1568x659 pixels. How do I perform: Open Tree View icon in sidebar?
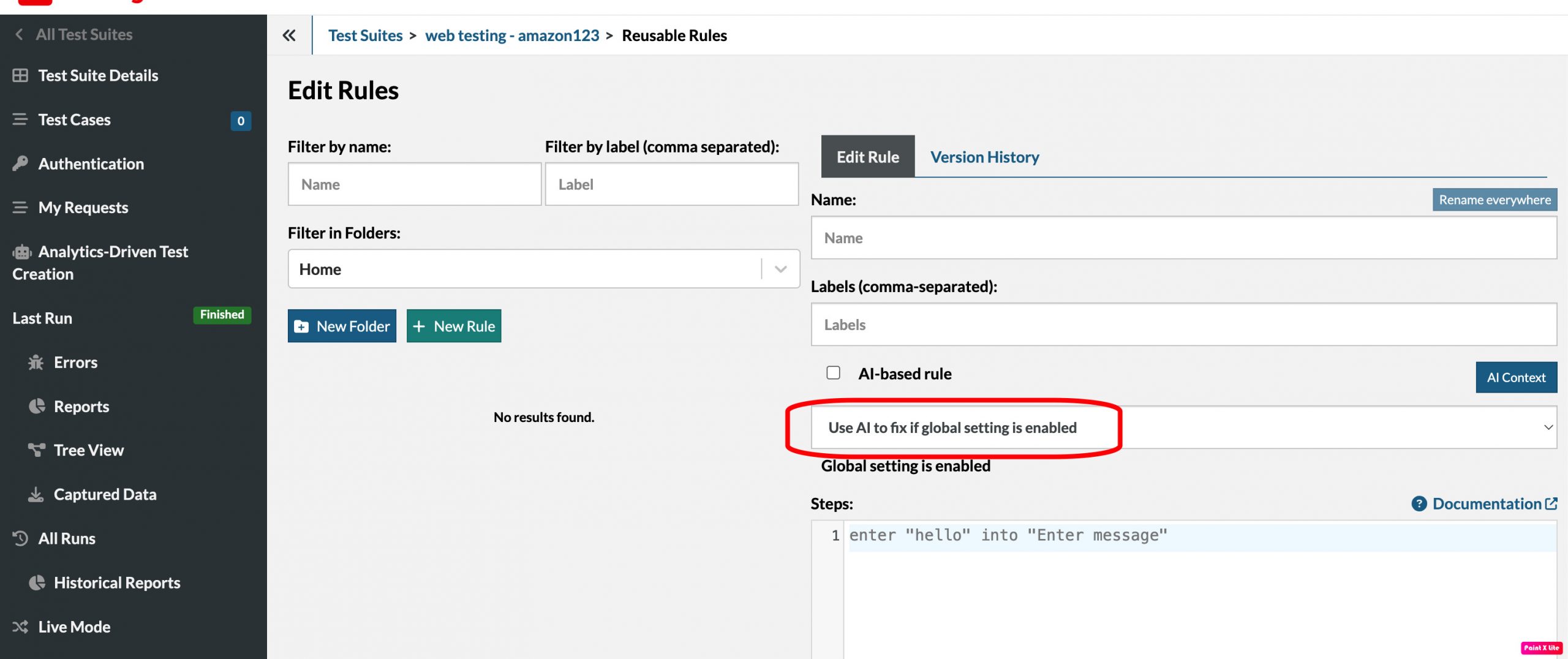coord(36,450)
